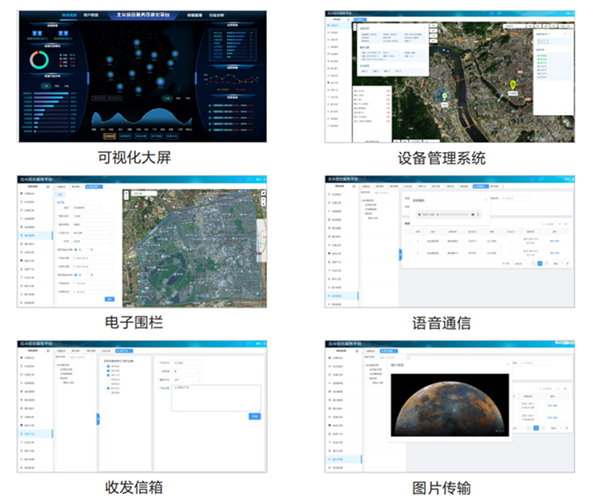
Task: Select first blue radio button in 电子围栏 form
Action: (x=76, y=249)
